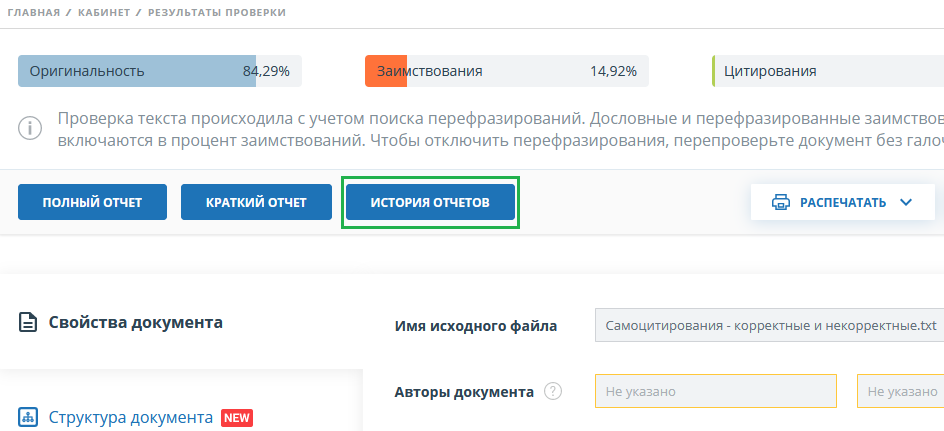Open Структура документа section
The height and width of the screenshot is (431, 944).
(131, 417)
